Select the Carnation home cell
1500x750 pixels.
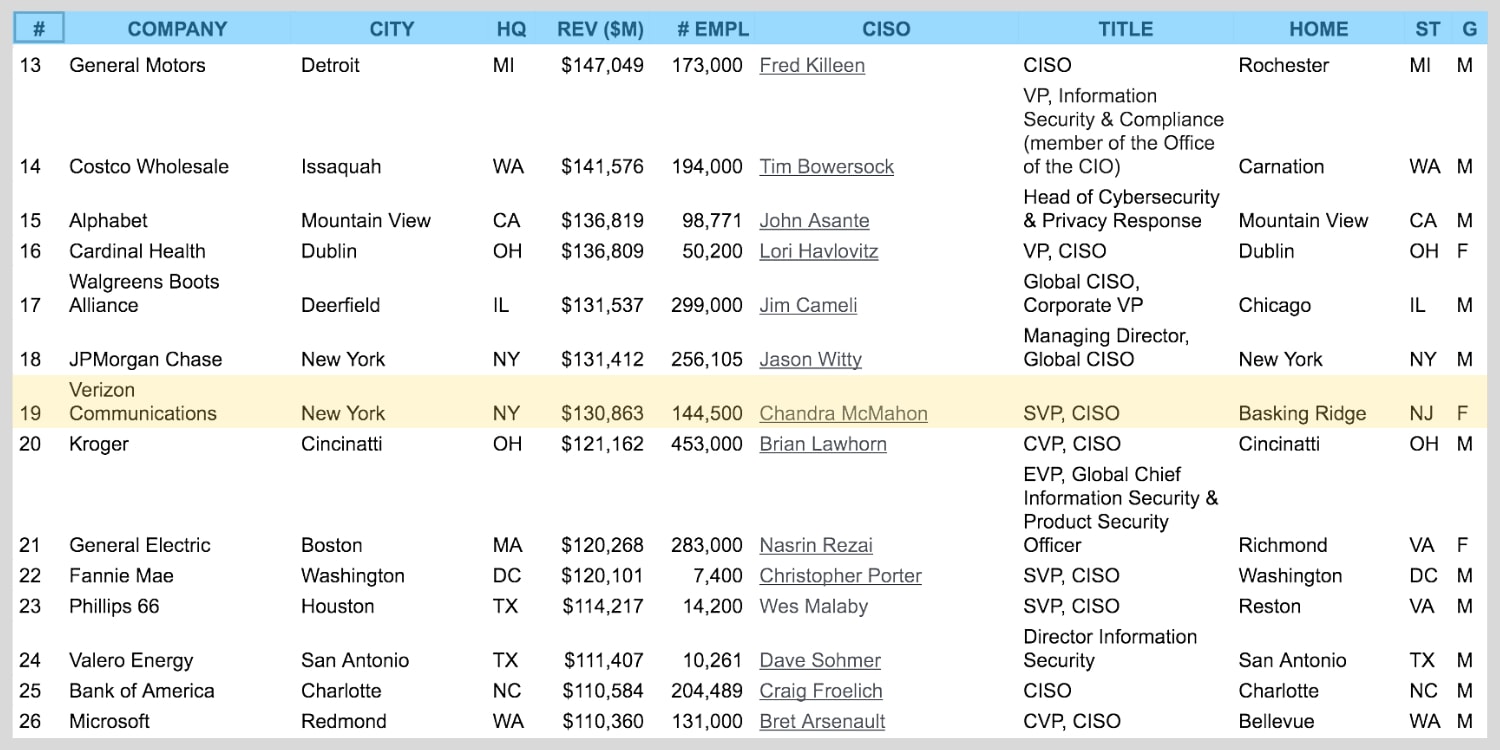coord(1281,167)
